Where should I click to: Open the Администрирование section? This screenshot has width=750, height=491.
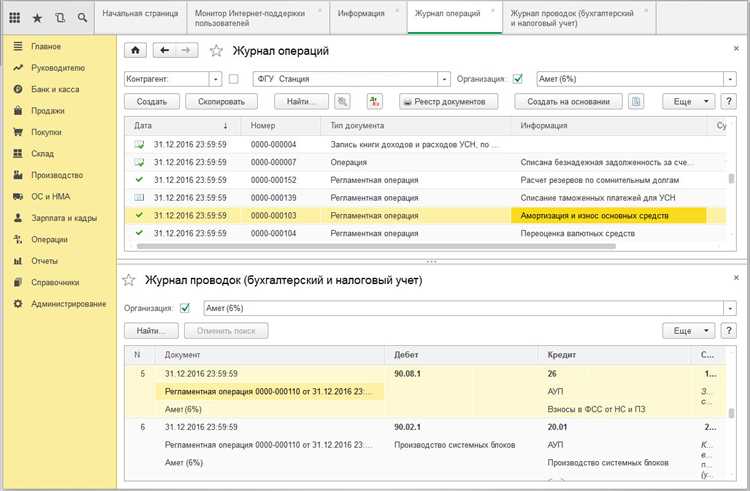pos(68,304)
